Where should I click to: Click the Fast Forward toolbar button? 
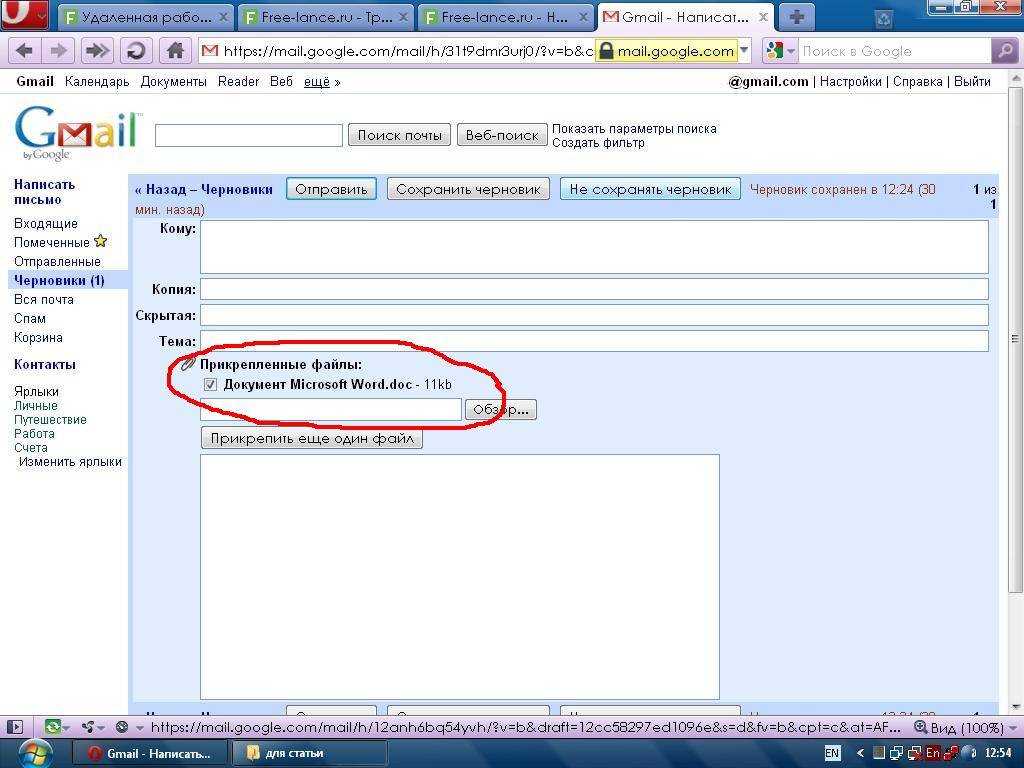pos(98,51)
